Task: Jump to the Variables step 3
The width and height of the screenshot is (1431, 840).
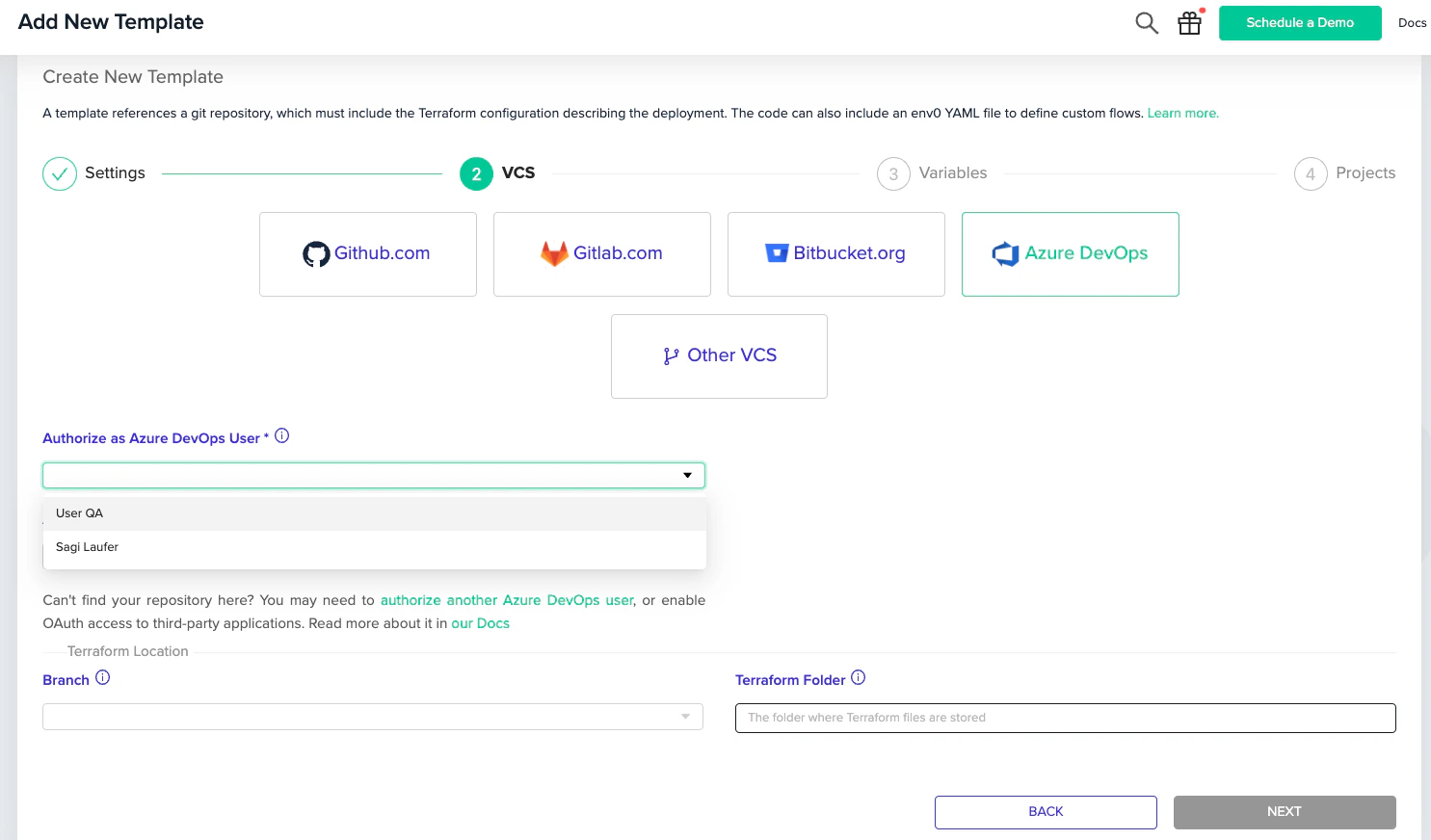Action: pos(893,173)
